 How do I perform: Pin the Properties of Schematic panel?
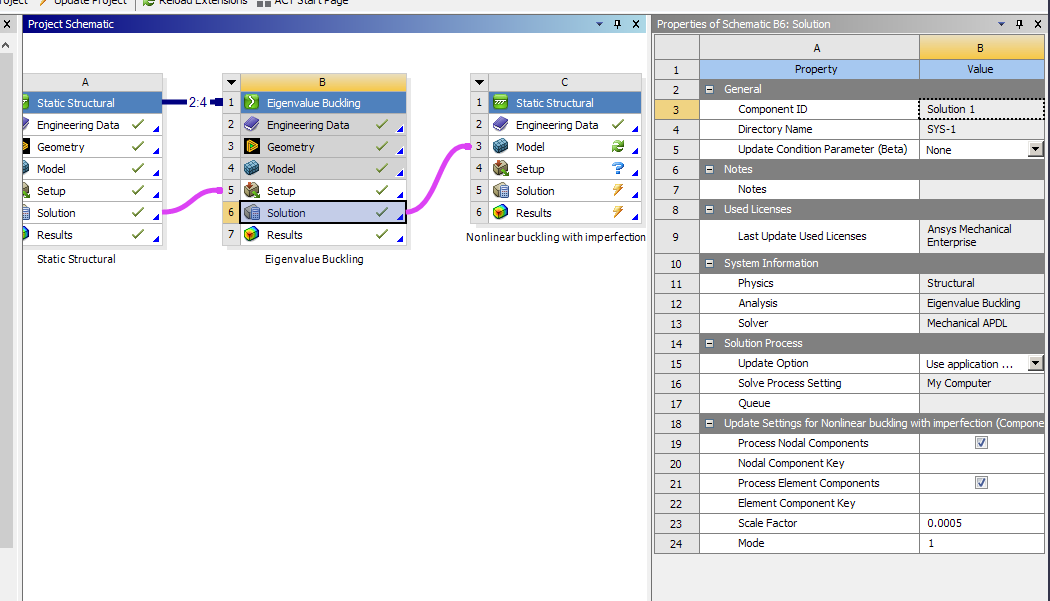pos(1019,24)
